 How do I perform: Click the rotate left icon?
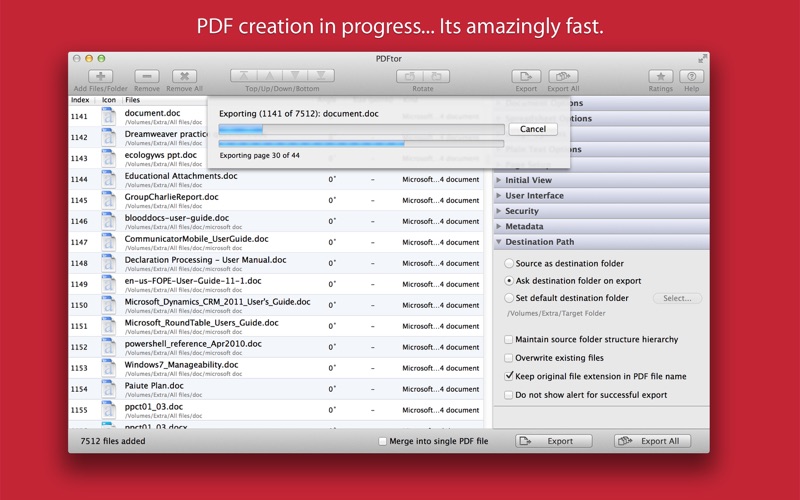click(x=410, y=77)
